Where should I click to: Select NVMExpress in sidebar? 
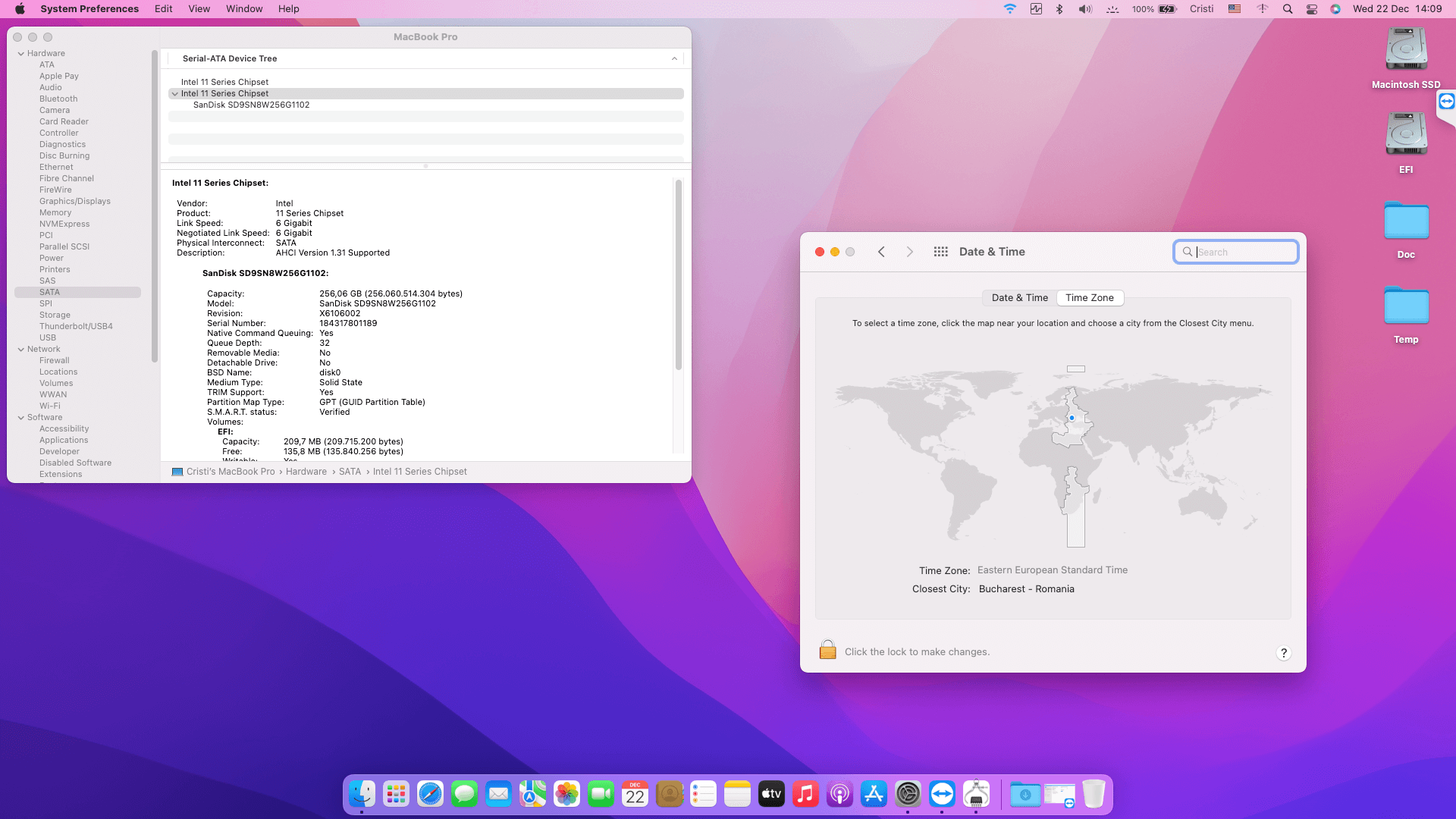pyautogui.click(x=64, y=224)
